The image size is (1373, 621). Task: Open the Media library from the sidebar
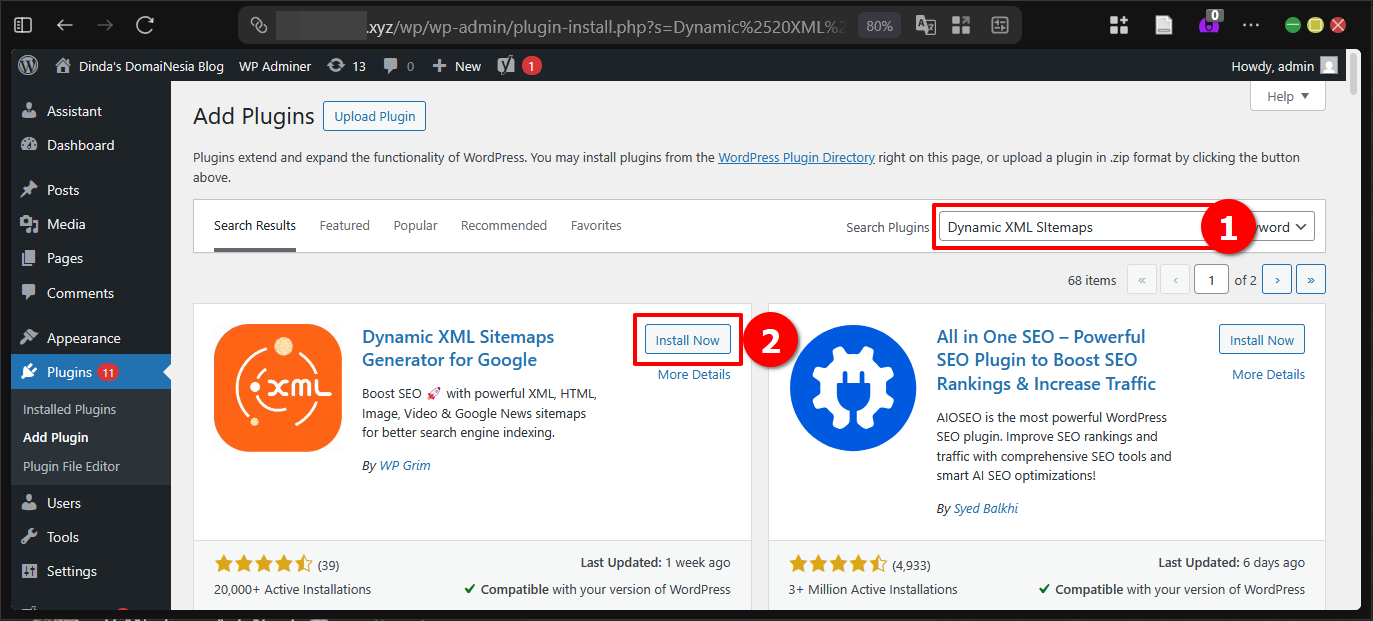point(63,223)
